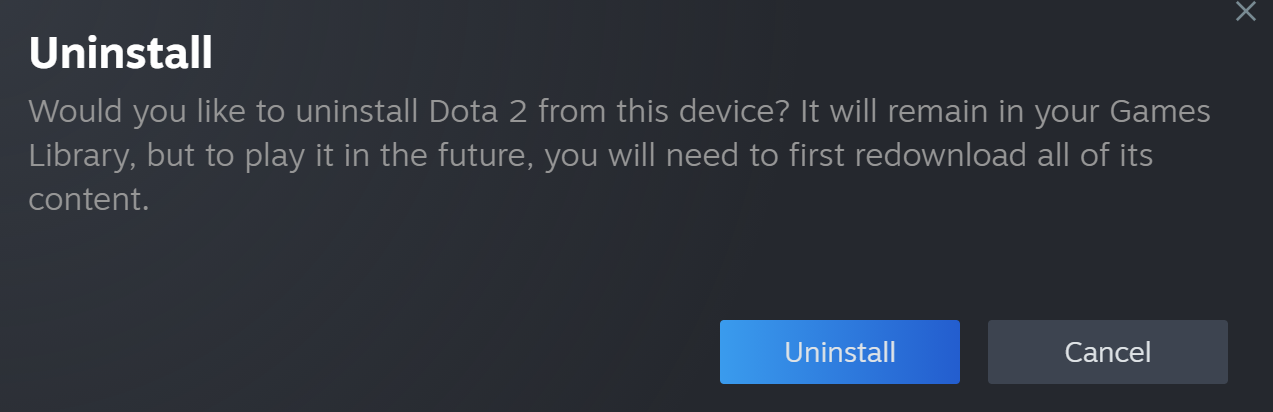Hit the X at the dialog's top corner
Screen dimensions: 1273x412
[1245, 11]
